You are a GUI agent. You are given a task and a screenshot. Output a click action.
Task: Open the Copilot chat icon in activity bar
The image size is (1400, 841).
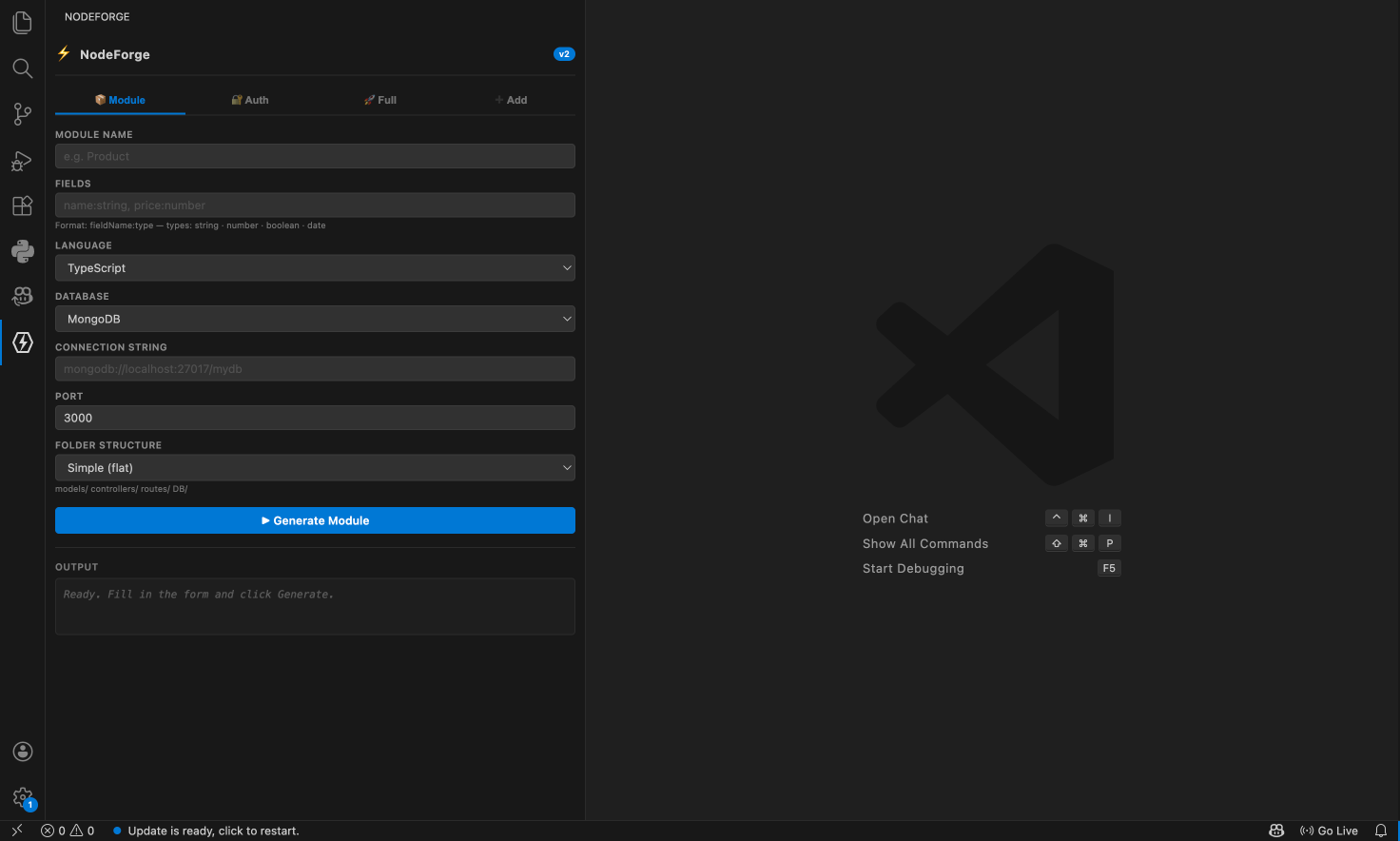[23, 297]
